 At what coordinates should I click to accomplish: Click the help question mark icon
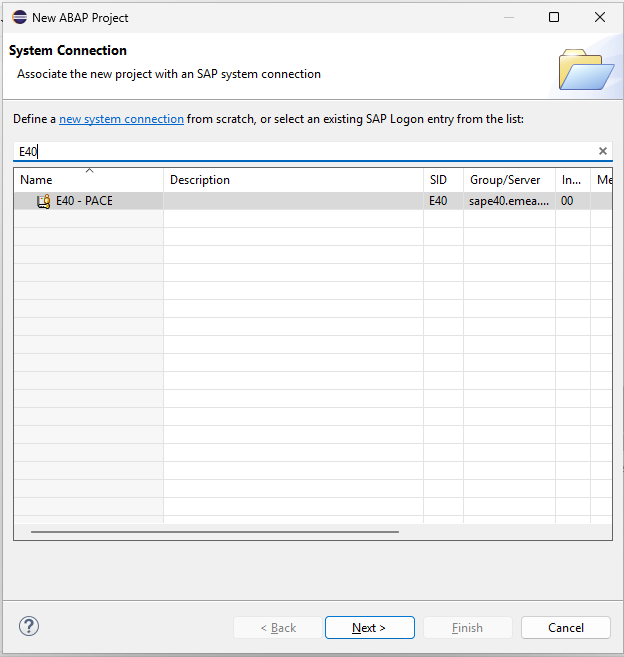(29, 626)
